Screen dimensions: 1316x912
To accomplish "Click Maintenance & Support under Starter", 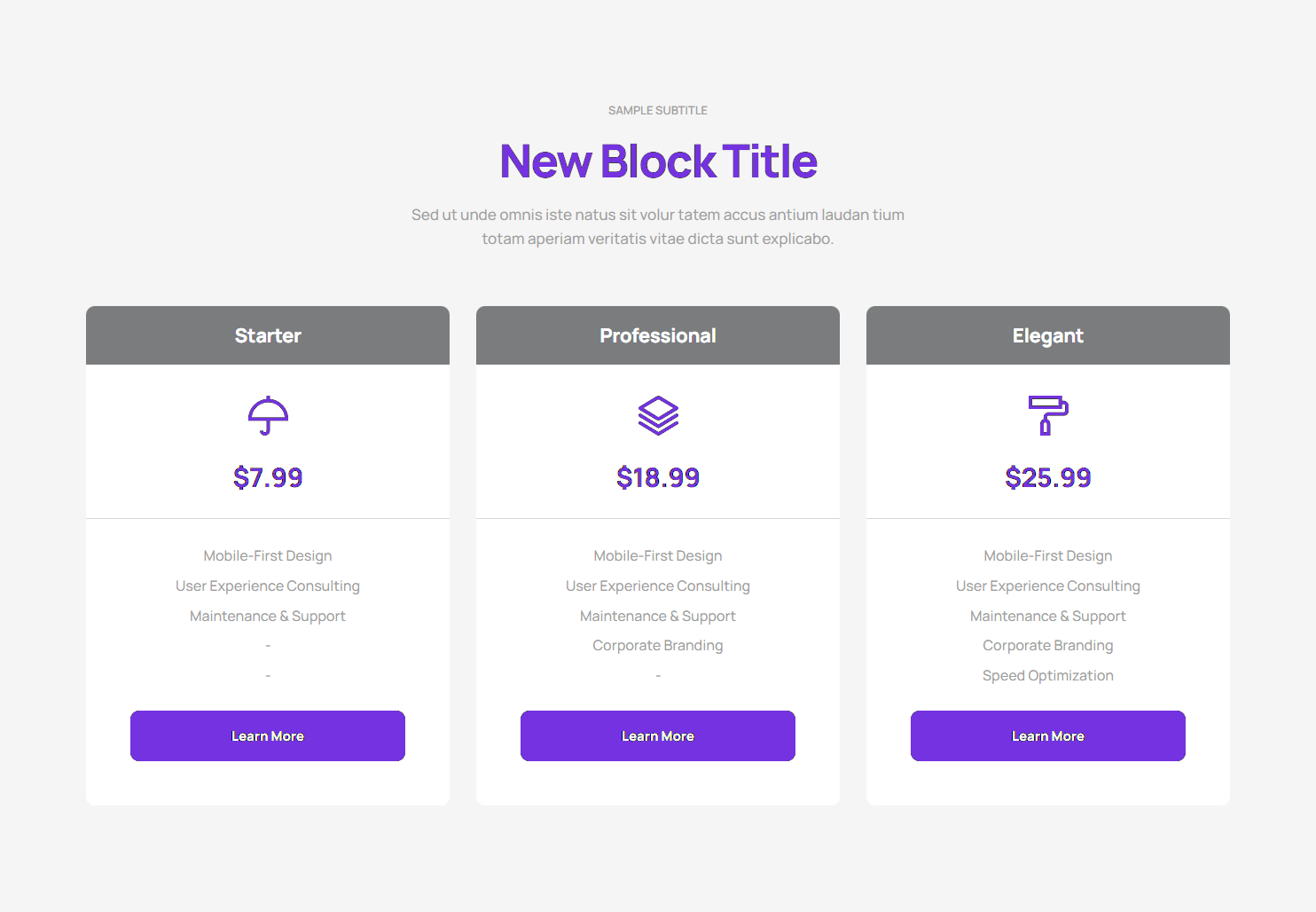I will pyautogui.click(x=268, y=616).
